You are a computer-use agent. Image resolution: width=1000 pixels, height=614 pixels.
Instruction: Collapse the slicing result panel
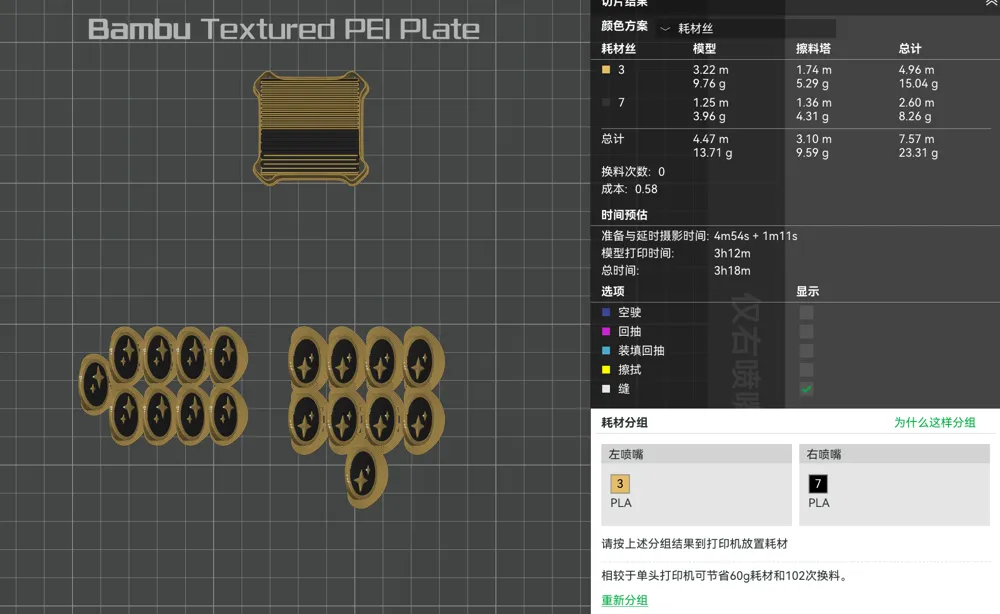coord(991,4)
